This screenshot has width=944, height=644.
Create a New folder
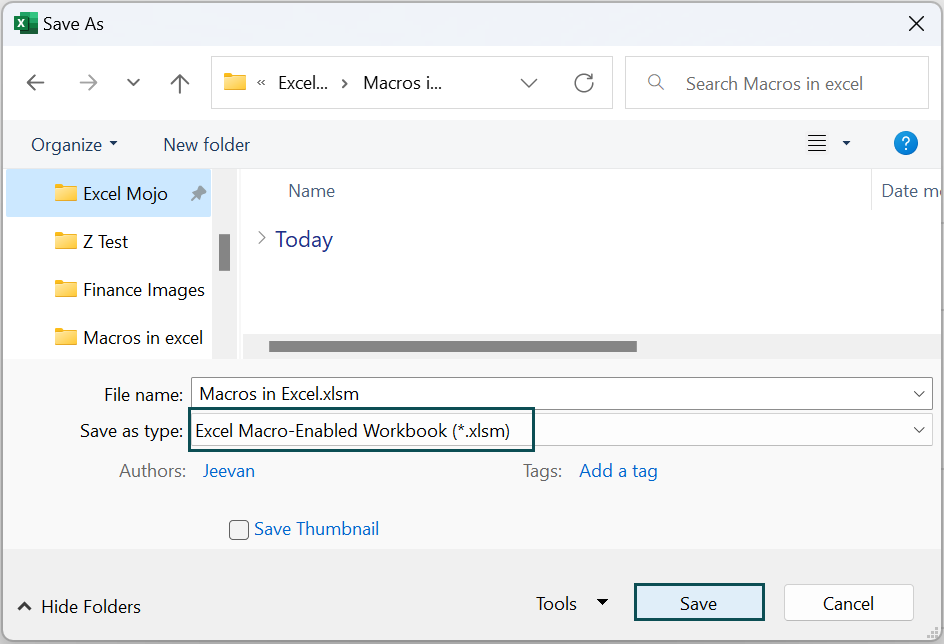(x=206, y=145)
